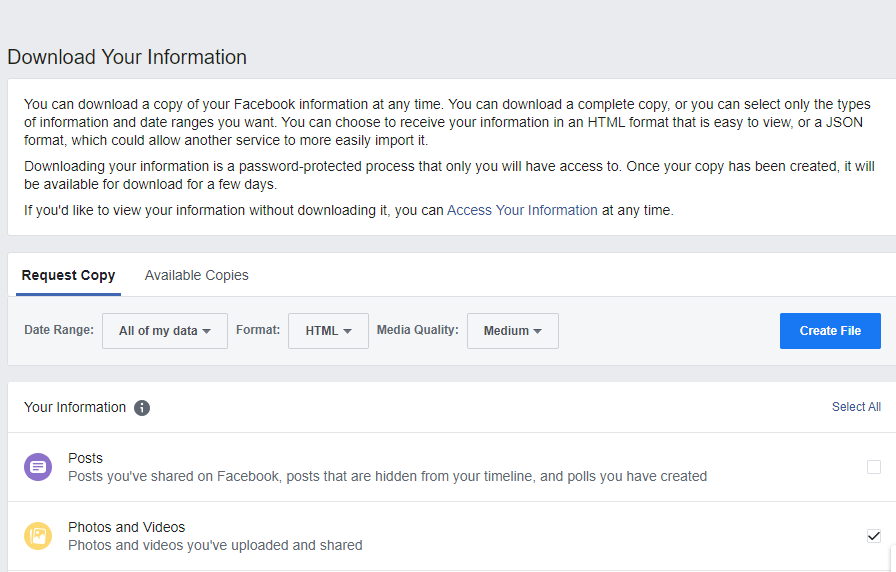Image resolution: width=896 pixels, height=572 pixels.
Task: Click the Your Information section heading
Action: (75, 407)
